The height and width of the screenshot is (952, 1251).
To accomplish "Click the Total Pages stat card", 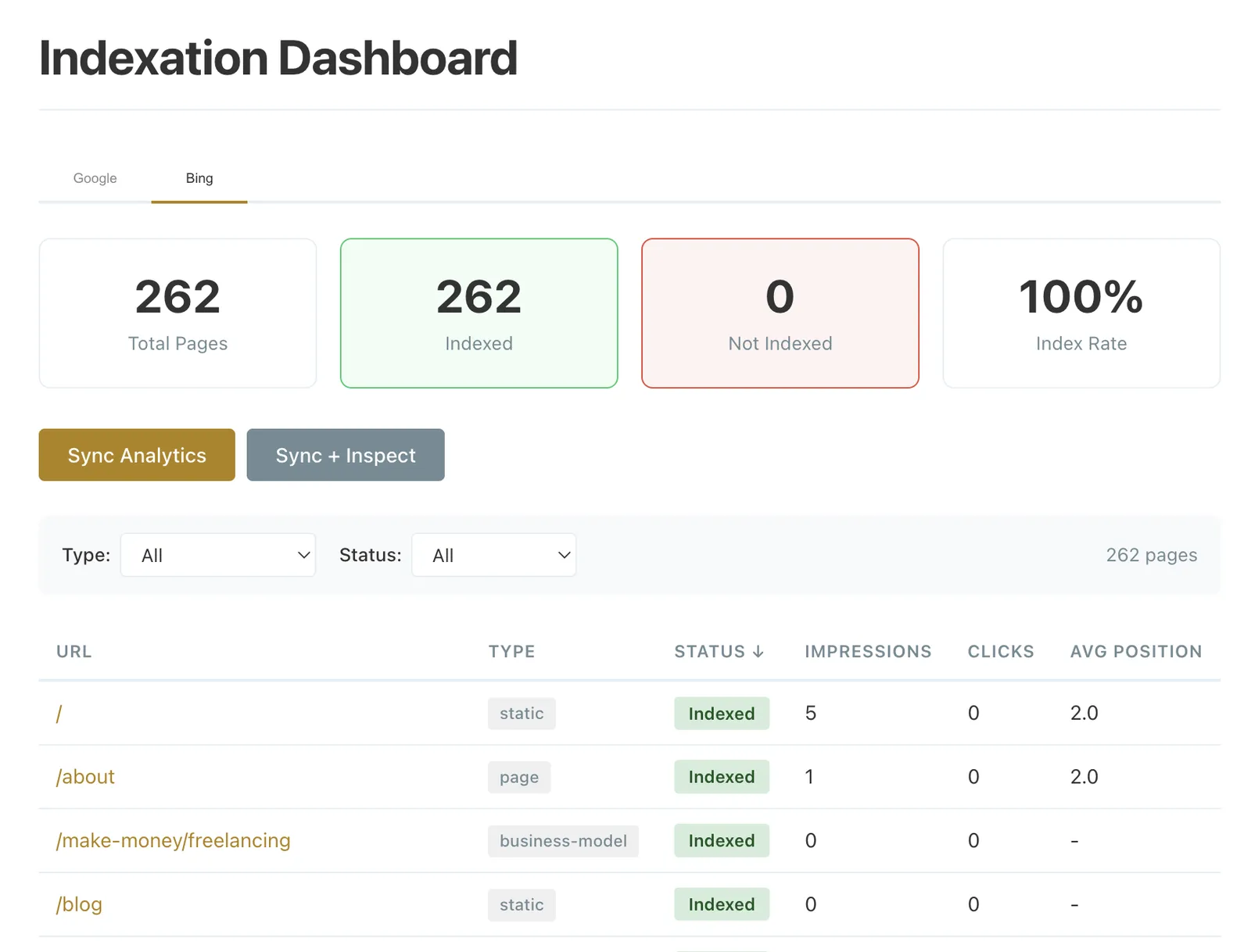I will [177, 313].
